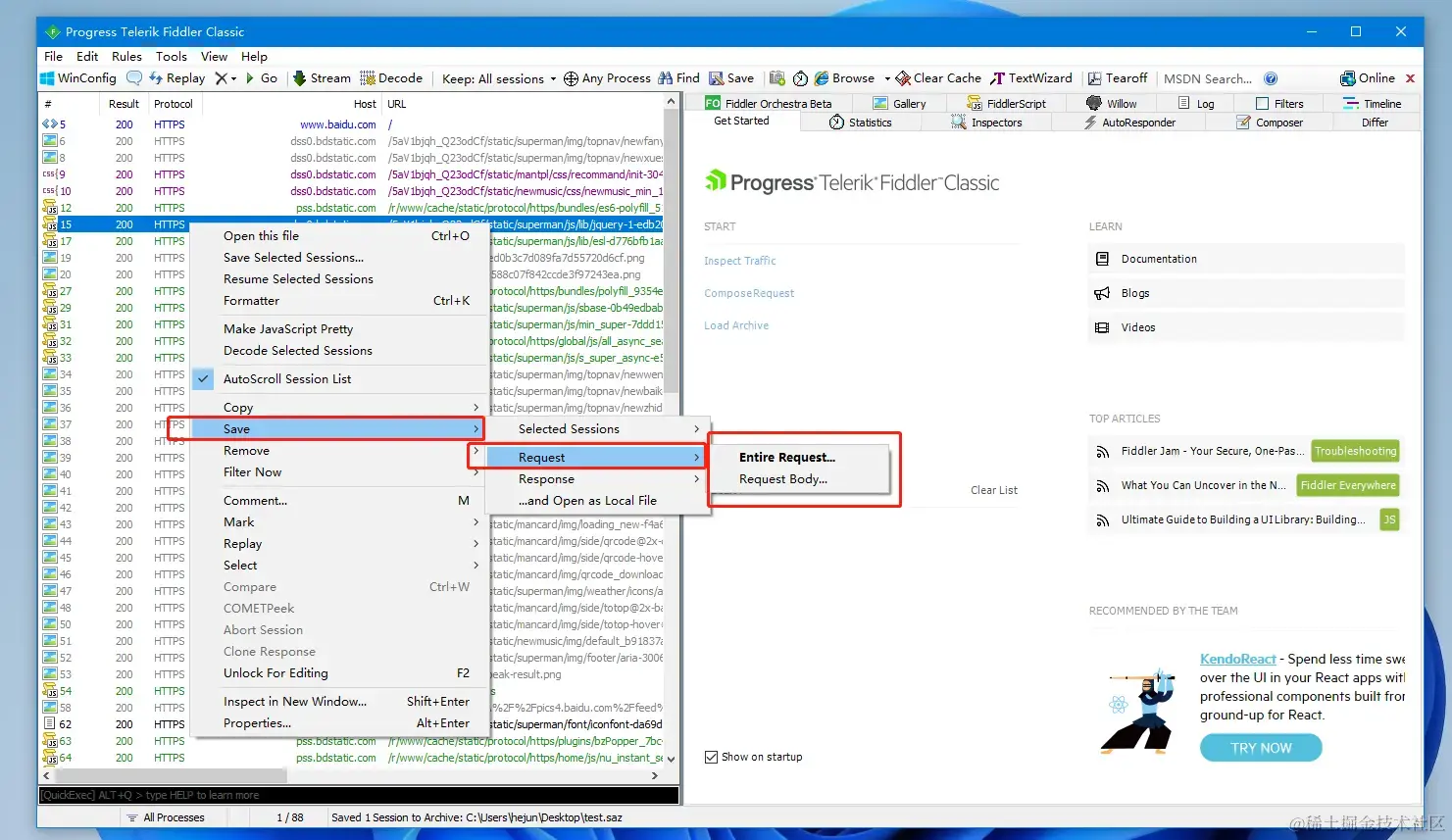The width and height of the screenshot is (1452, 840).
Task: Click the TRY NOW button
Action: tap(1261, 748)
